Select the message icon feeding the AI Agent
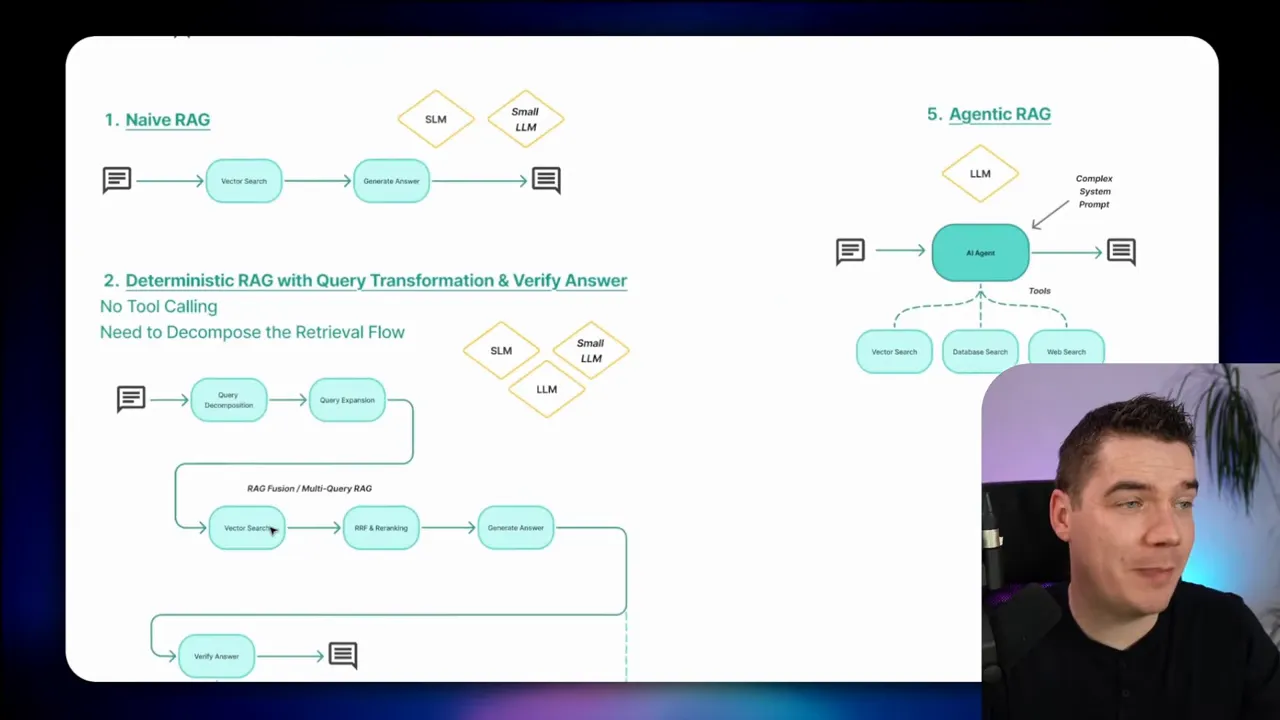This screenshot has width=1280, height=720. 850,252
